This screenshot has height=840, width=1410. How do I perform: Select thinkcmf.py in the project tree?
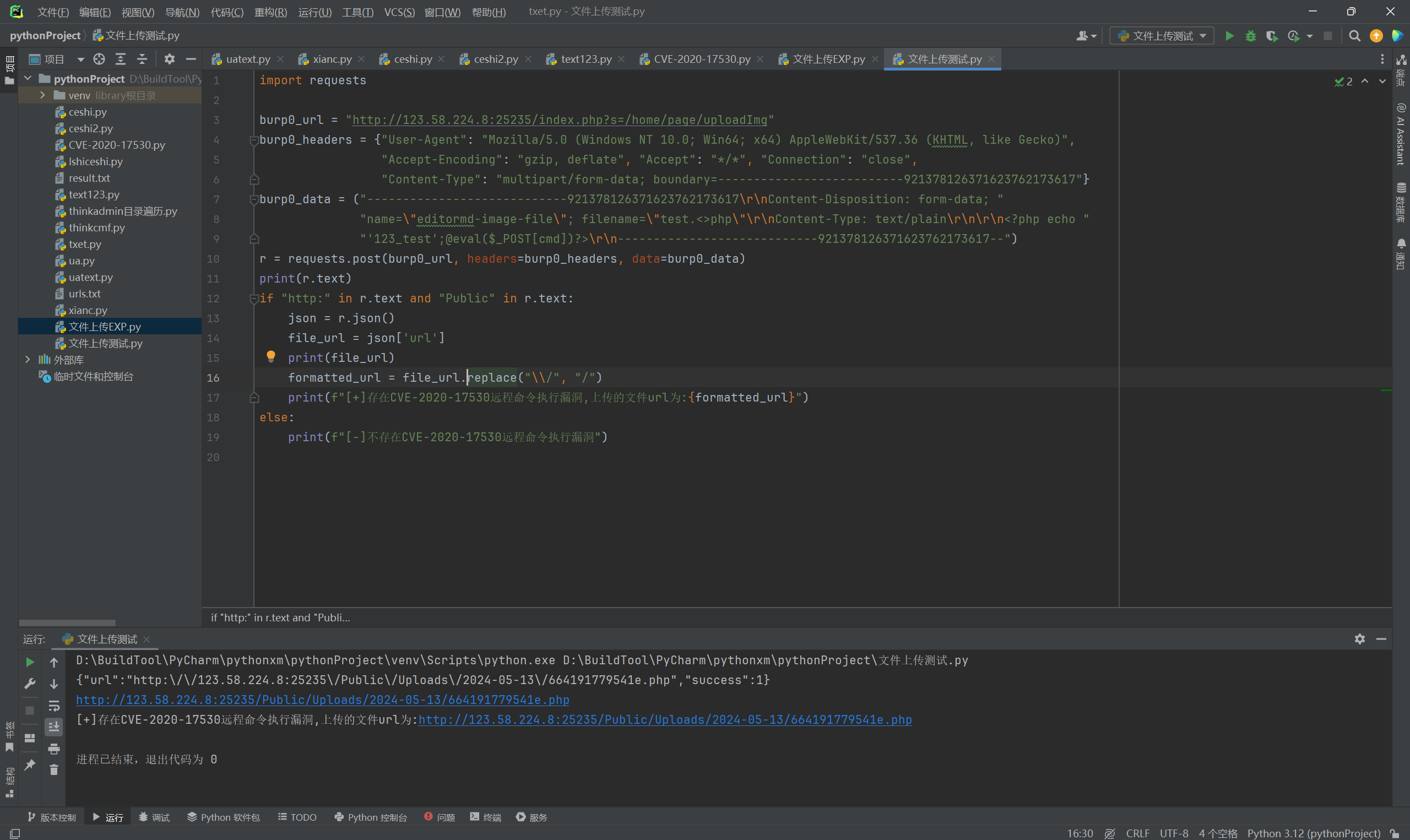pos(97,227)
